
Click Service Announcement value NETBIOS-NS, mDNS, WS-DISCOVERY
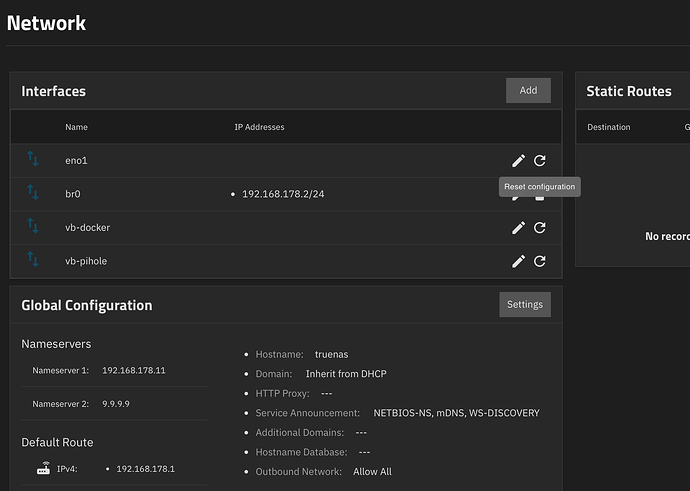tap(456, 413)
